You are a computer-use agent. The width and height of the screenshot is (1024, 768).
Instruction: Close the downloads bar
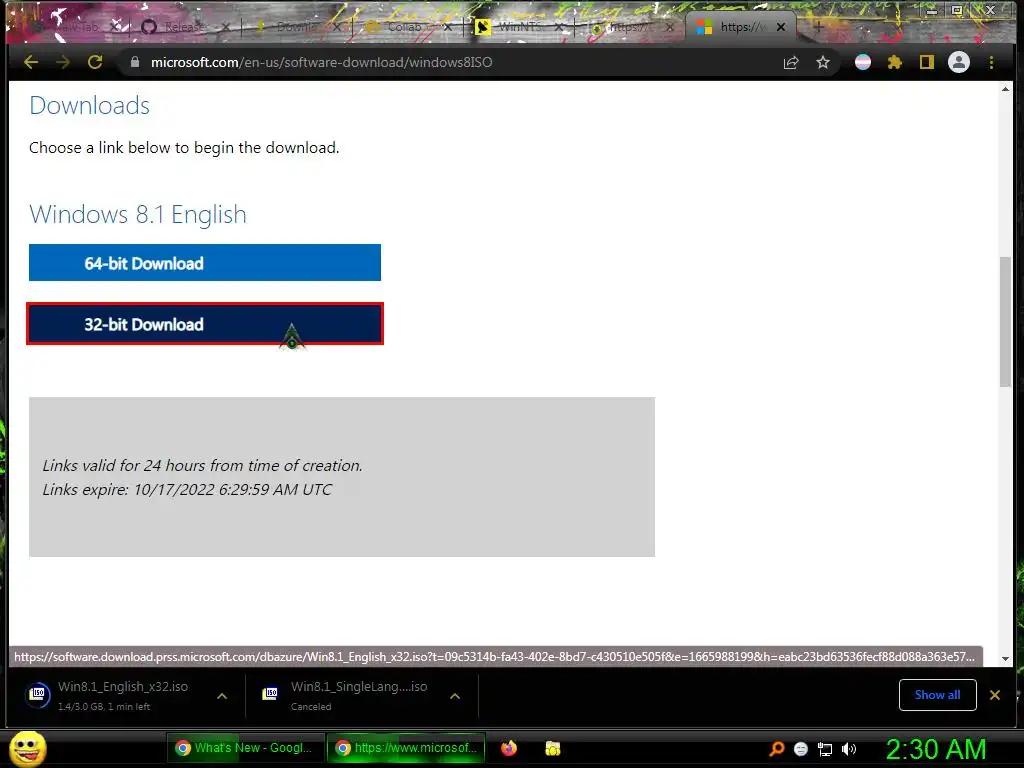(995, 695)
